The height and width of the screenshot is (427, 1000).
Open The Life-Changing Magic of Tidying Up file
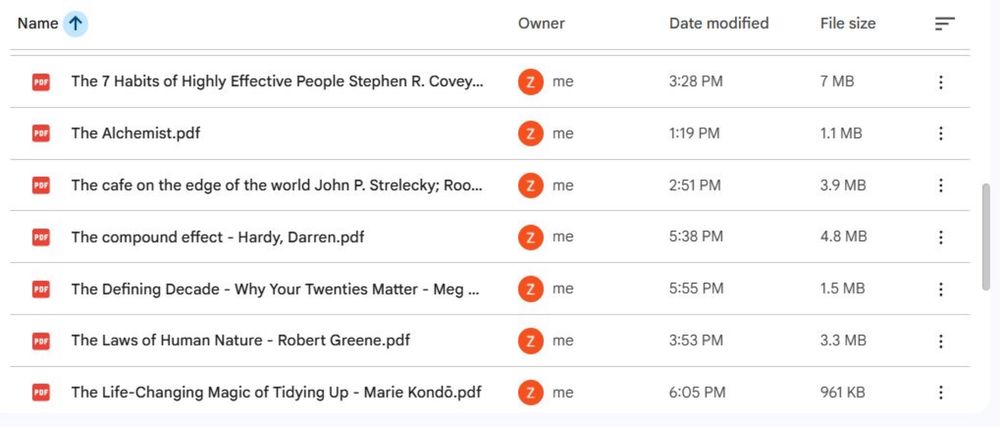pyautogui.click(x=276, y=392)
